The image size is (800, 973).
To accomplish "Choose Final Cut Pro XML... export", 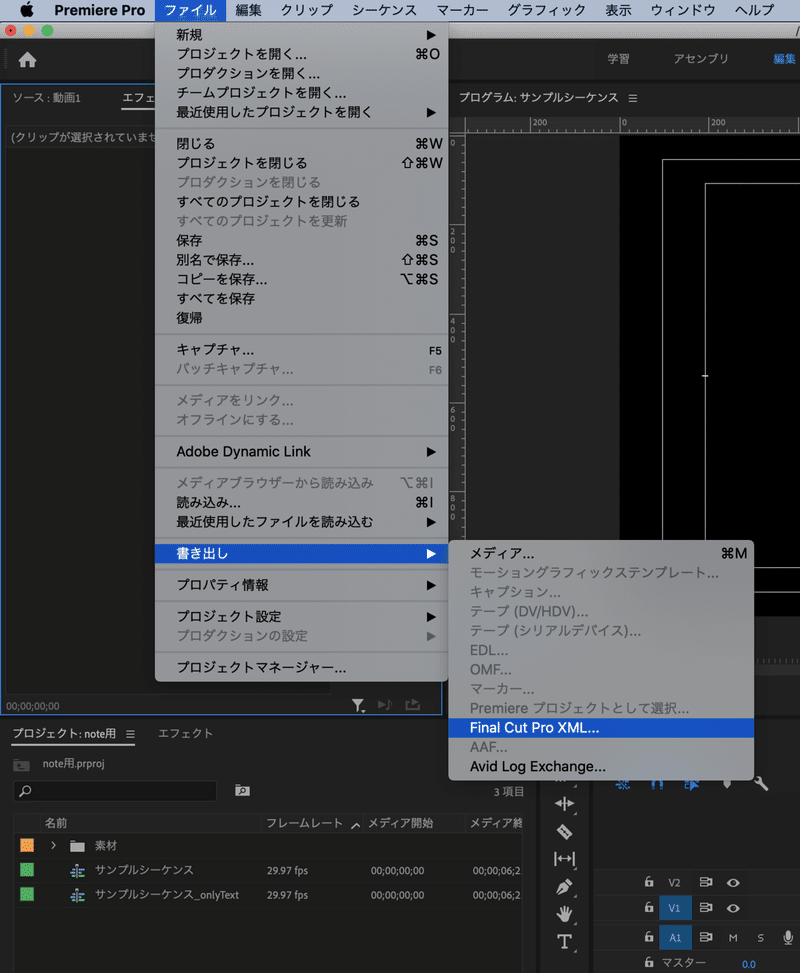I will [x=601, y=728].
